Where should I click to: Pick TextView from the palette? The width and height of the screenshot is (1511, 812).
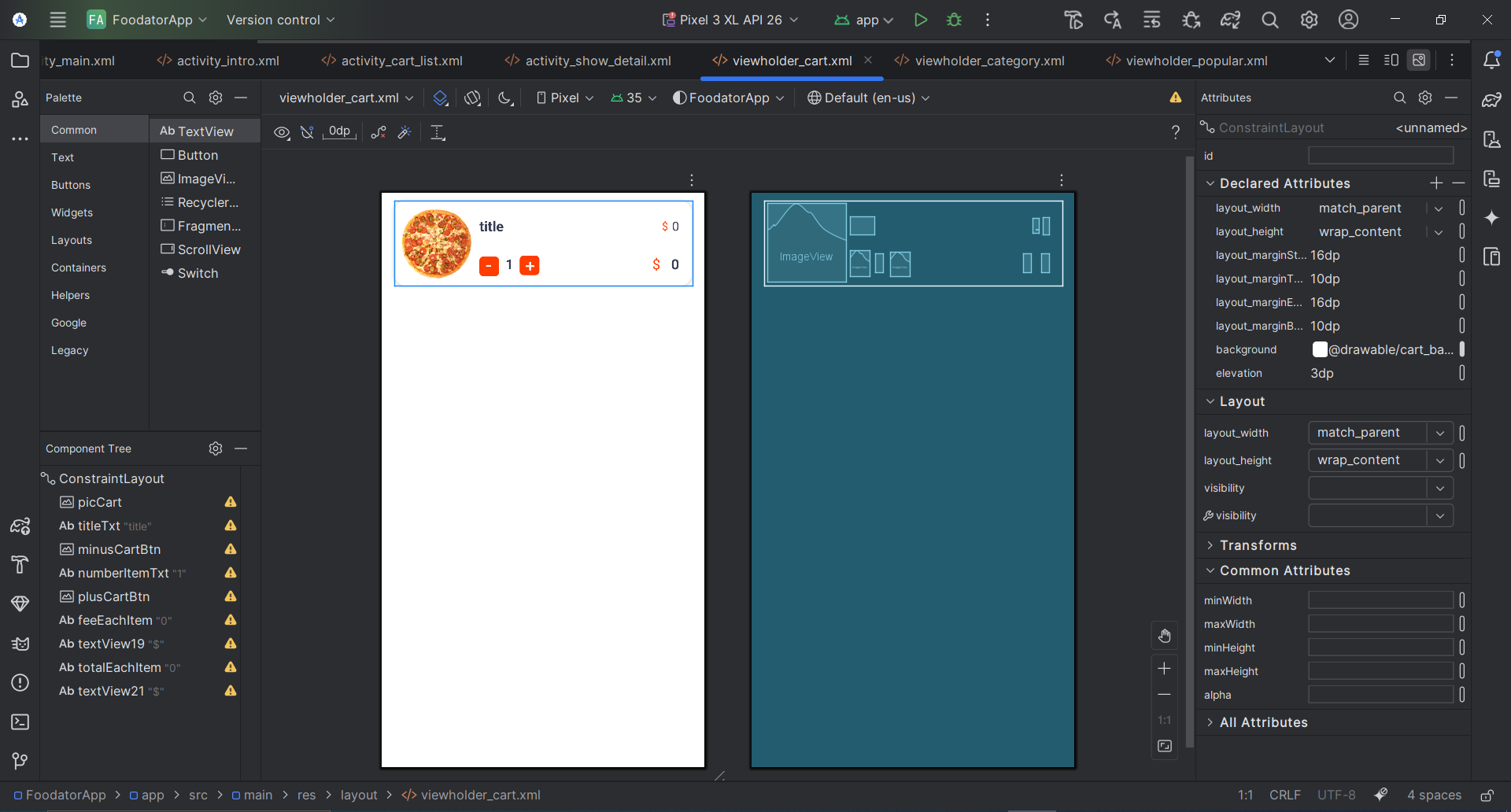205,131
